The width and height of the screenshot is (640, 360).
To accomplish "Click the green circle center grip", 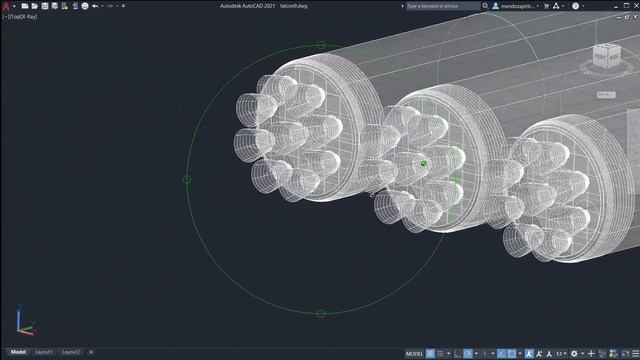I will (424, 164).
